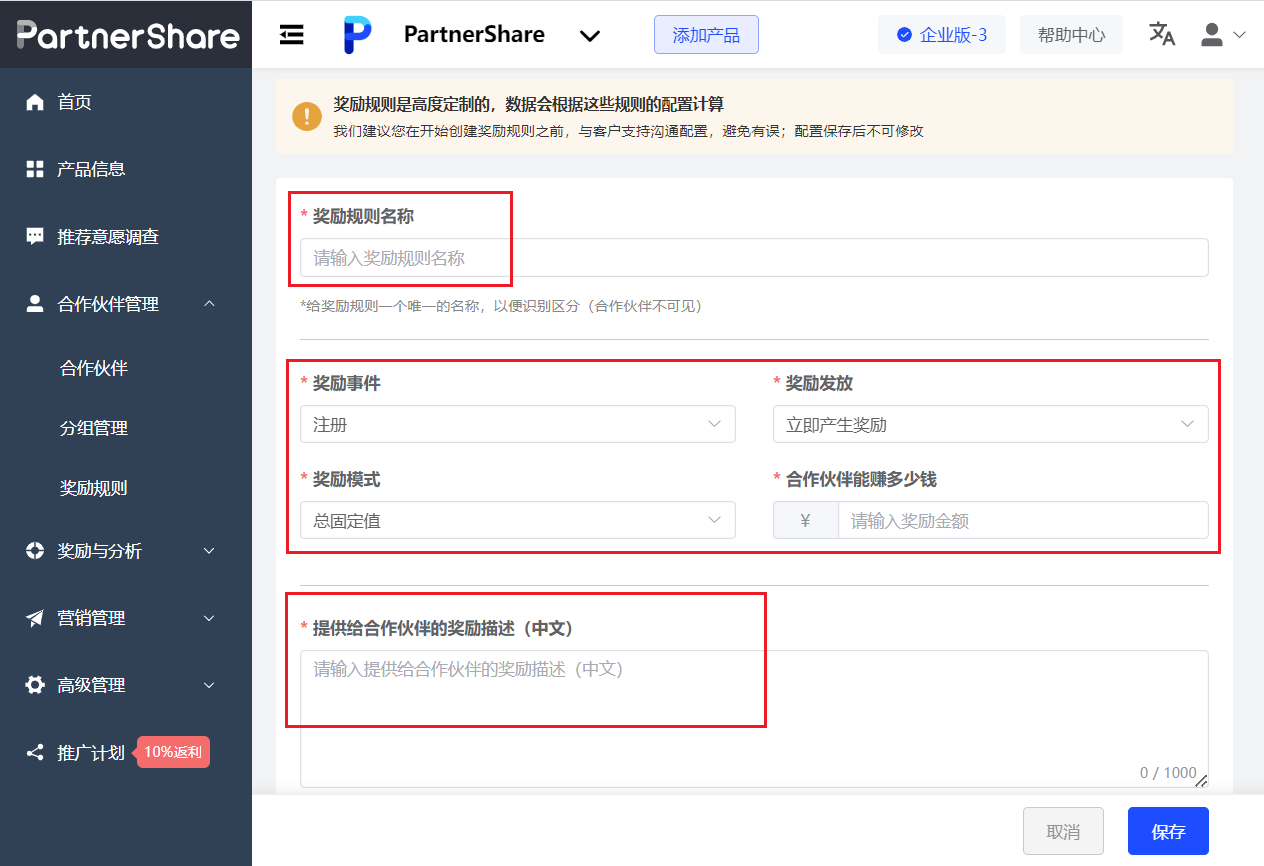This screenshot has height=866, width=1264.
Task: Expand the 奖励模式 dropdown showing 总固定值
Action: [x=517, y=520]
